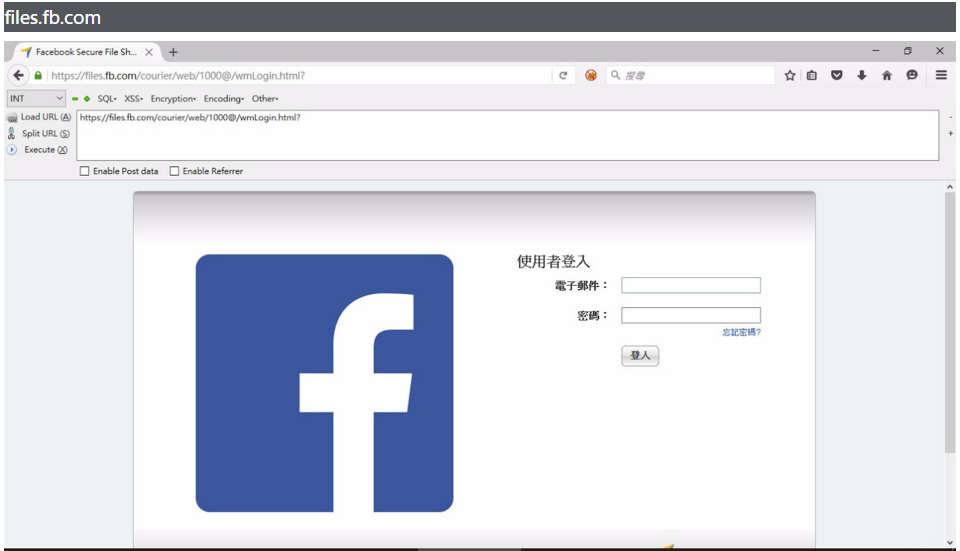Viewport: 960px width, 551px height.
Task: Open the Encoding dropdown menu
Action: point(224,99)
